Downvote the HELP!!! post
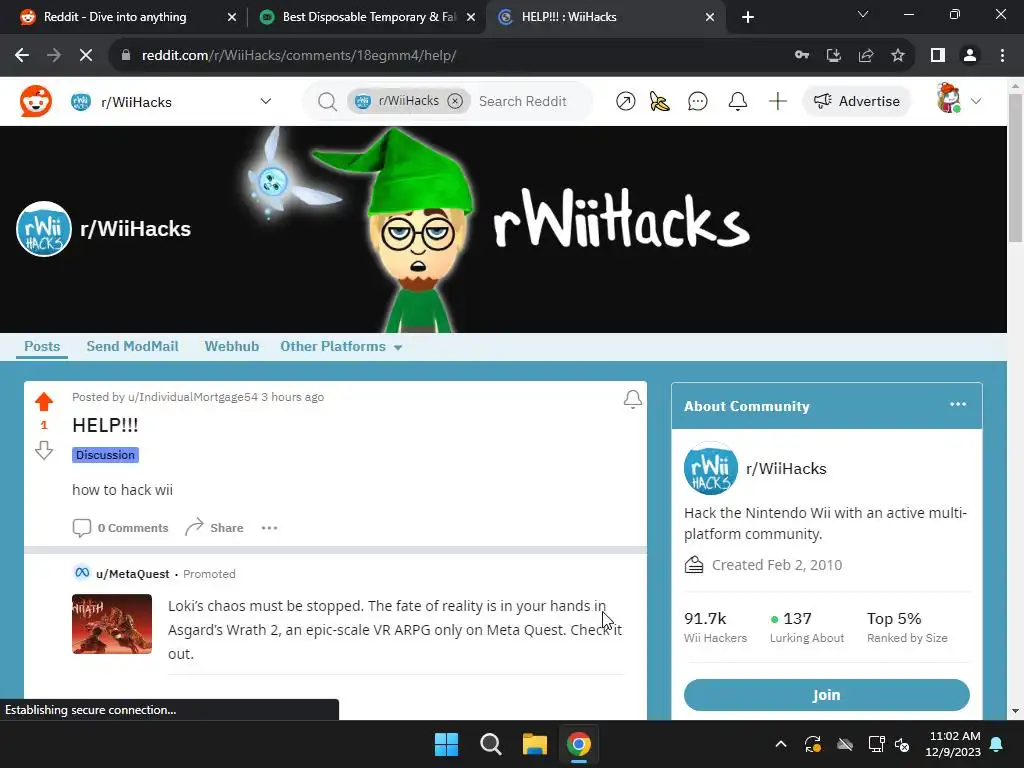1024x768 pixels. (44, 450)
